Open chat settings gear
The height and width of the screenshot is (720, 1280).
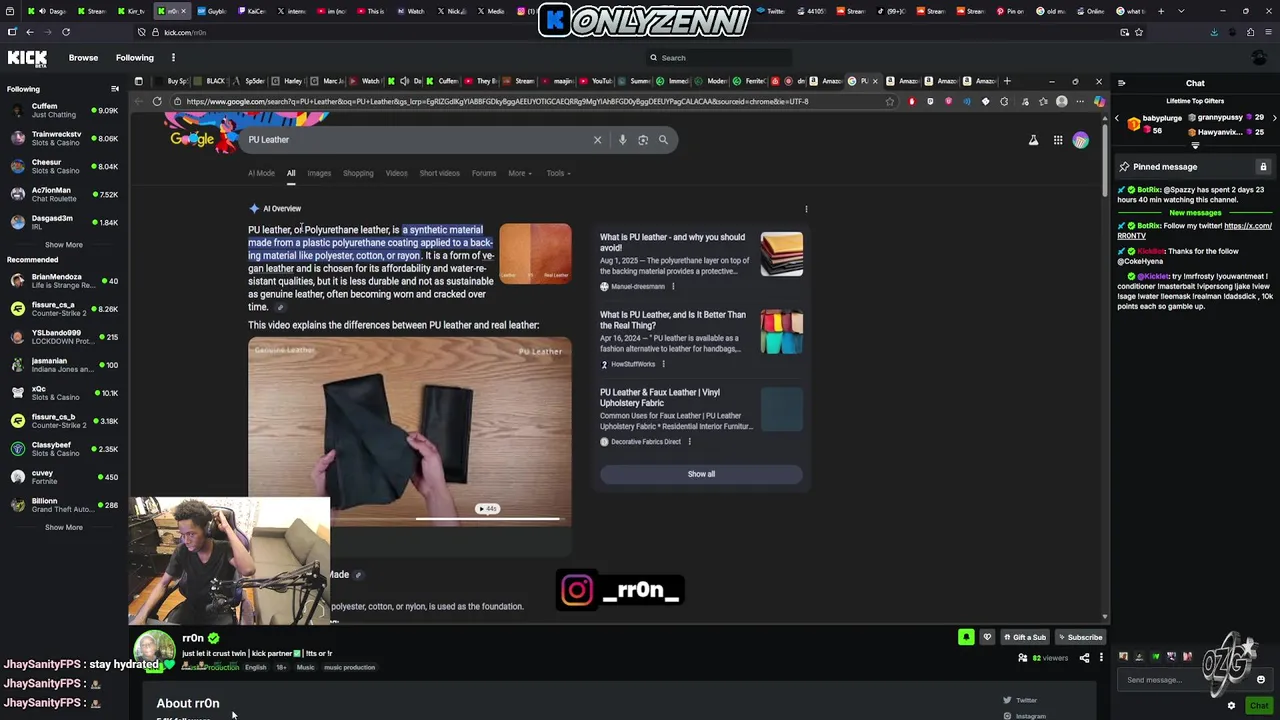1231,706
